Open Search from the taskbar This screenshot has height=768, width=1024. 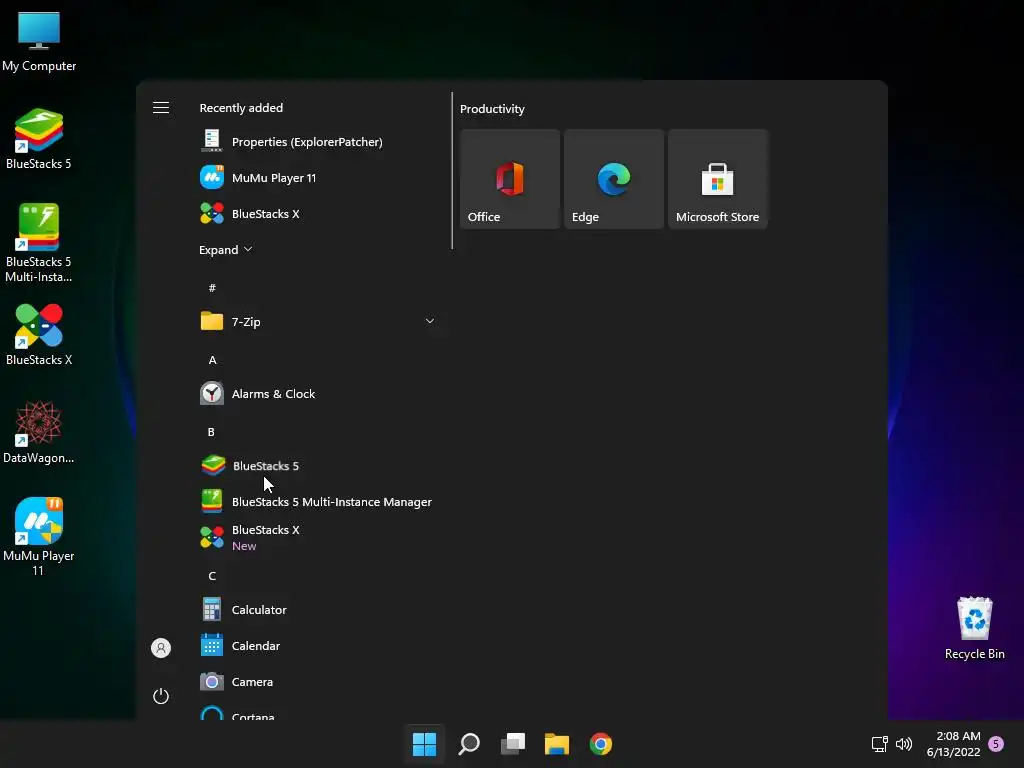click(469, 744)
